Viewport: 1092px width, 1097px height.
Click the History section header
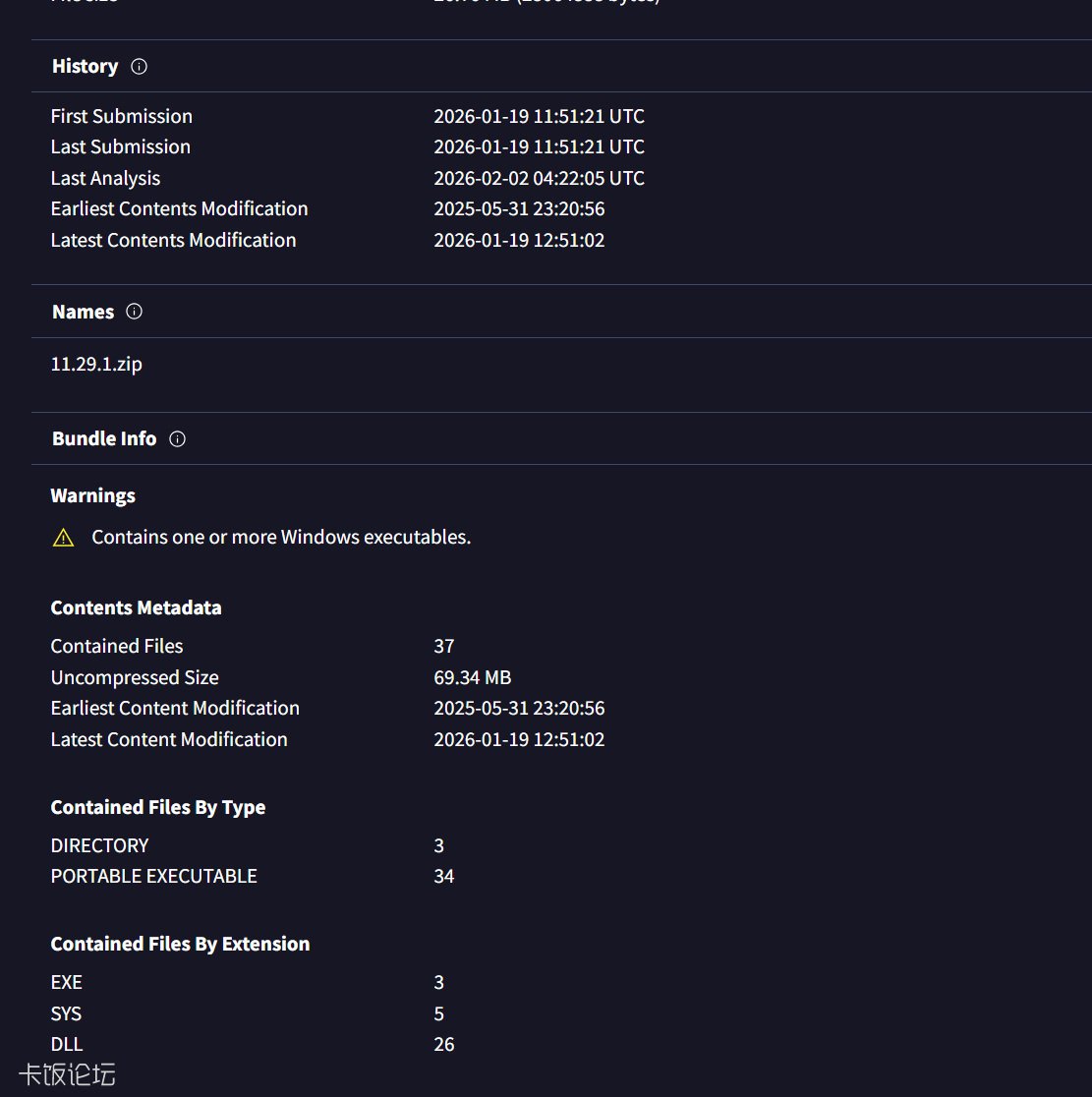coord(85,66)
